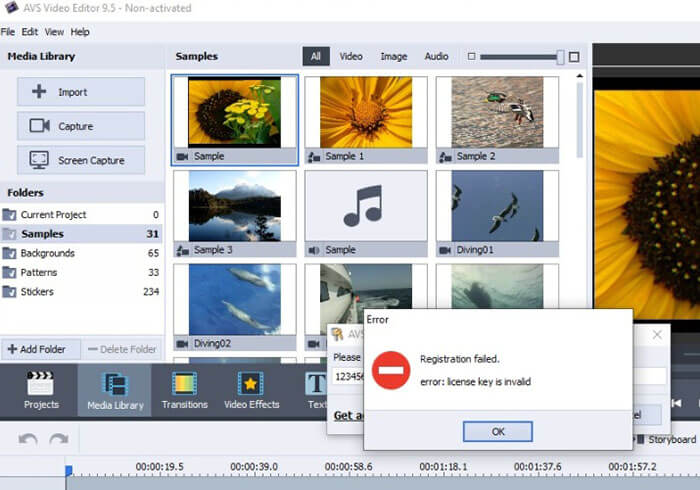Screen dimensions: 700x490
Task: Select the Samples folder
Action: tap(81, 234)
